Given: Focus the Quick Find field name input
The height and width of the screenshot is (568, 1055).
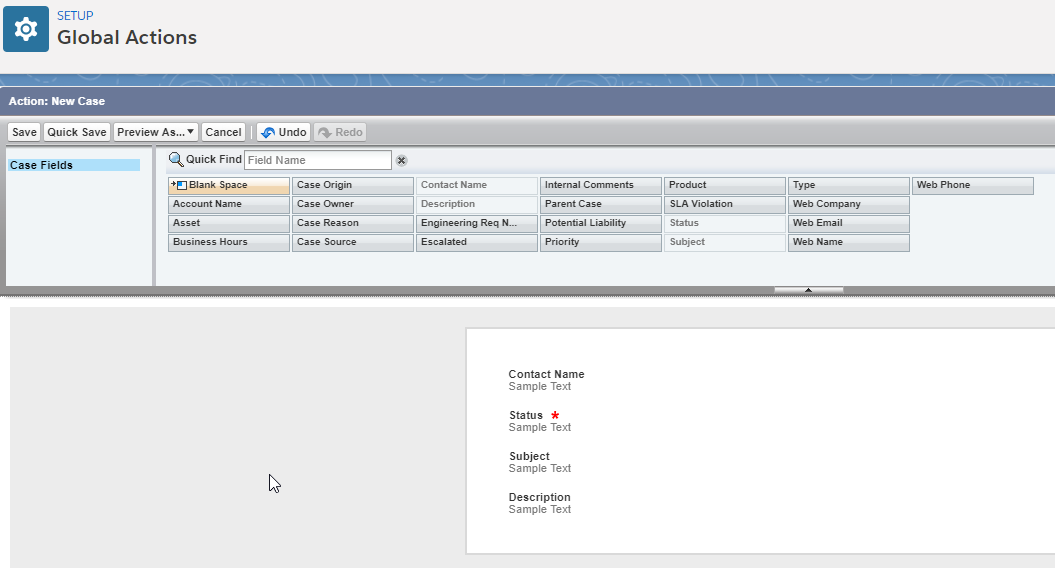Looking at the screenshot, I should (x=318, y=160).
